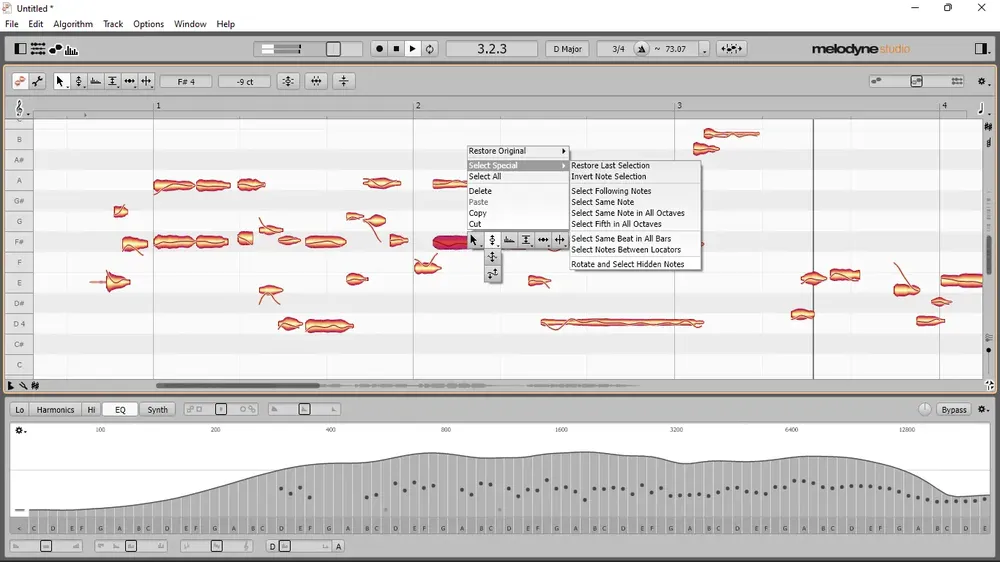Select the EQ tab
1000x562 pixels.
point(121,410)
